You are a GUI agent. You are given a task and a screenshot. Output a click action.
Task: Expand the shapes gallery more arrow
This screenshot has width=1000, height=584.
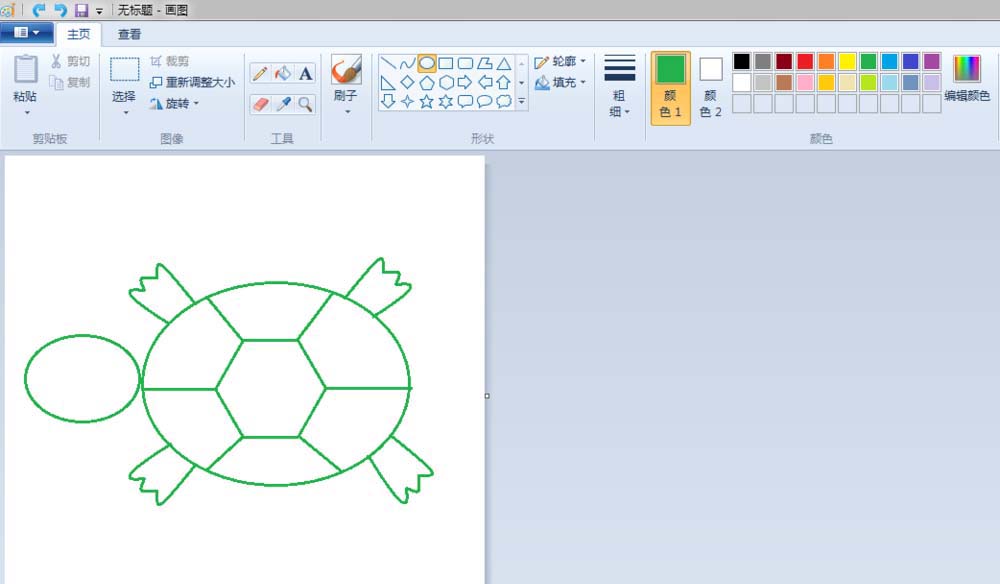[521, 101]
